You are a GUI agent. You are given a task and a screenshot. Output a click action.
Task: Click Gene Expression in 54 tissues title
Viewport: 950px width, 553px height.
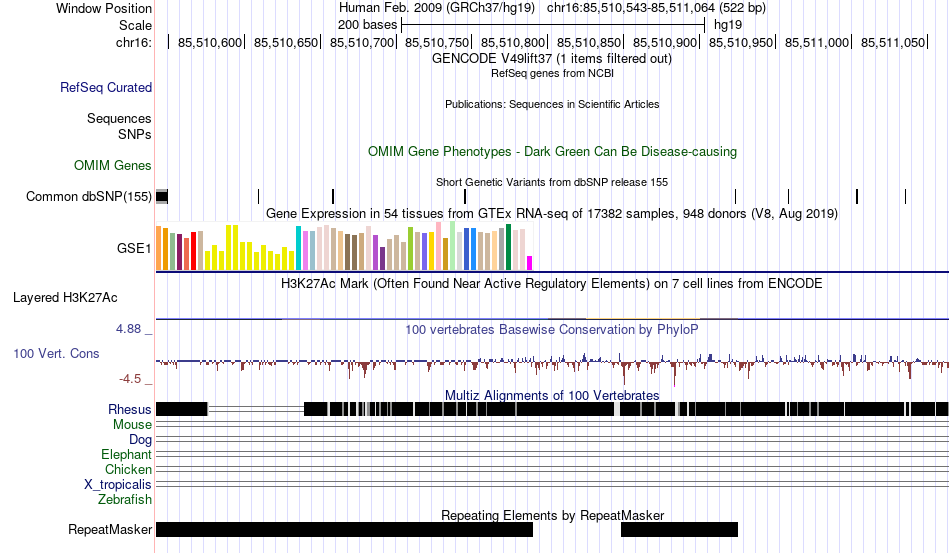552,213
